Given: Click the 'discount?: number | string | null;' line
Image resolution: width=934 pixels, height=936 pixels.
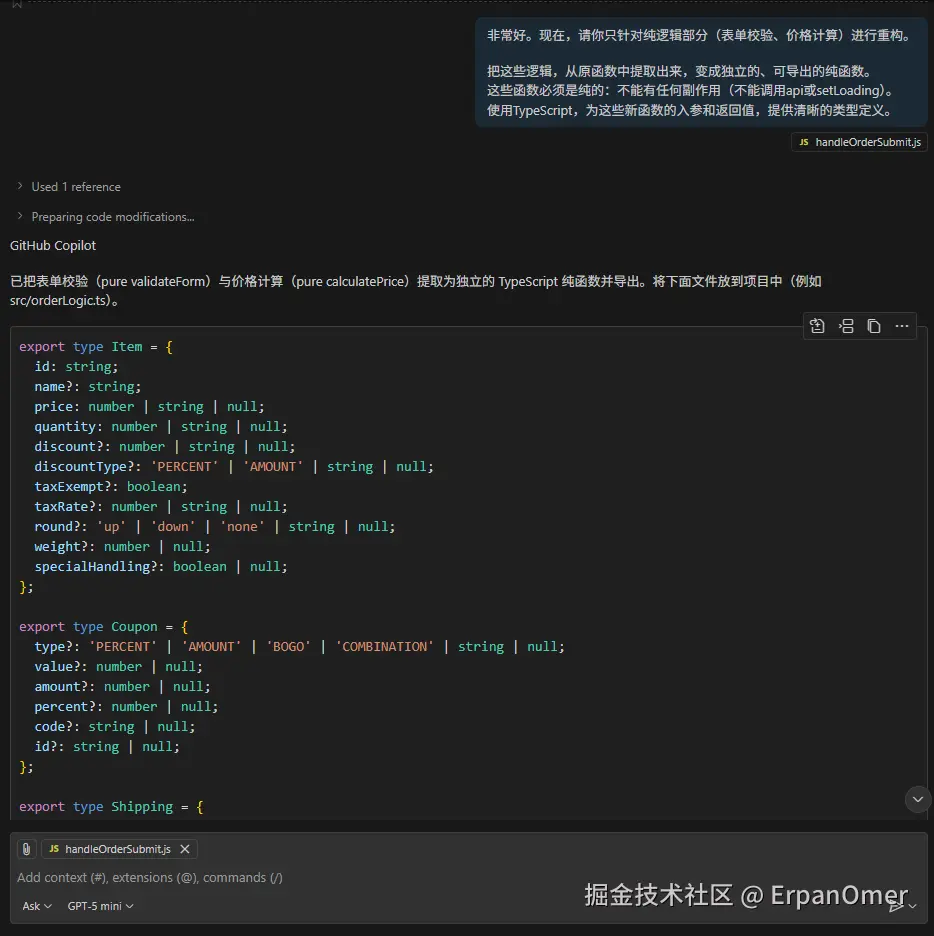Looking at the screenshot, I should pos(165,447).
